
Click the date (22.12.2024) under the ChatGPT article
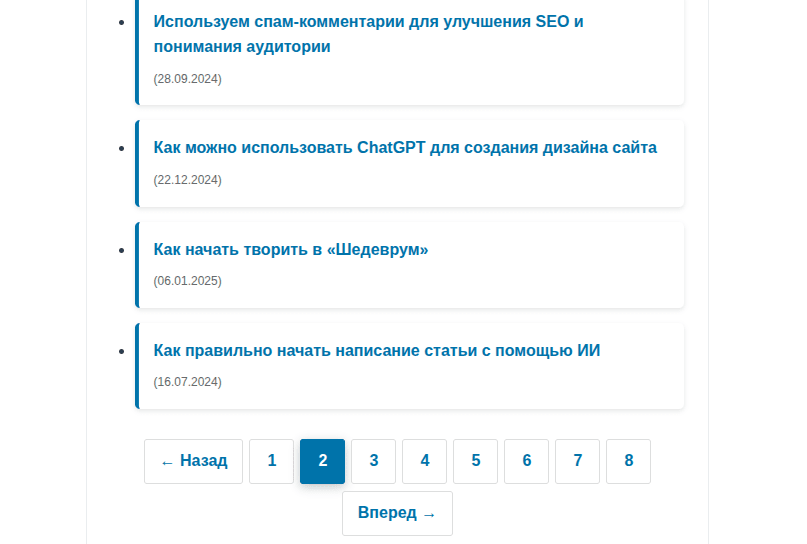point(188,180)
